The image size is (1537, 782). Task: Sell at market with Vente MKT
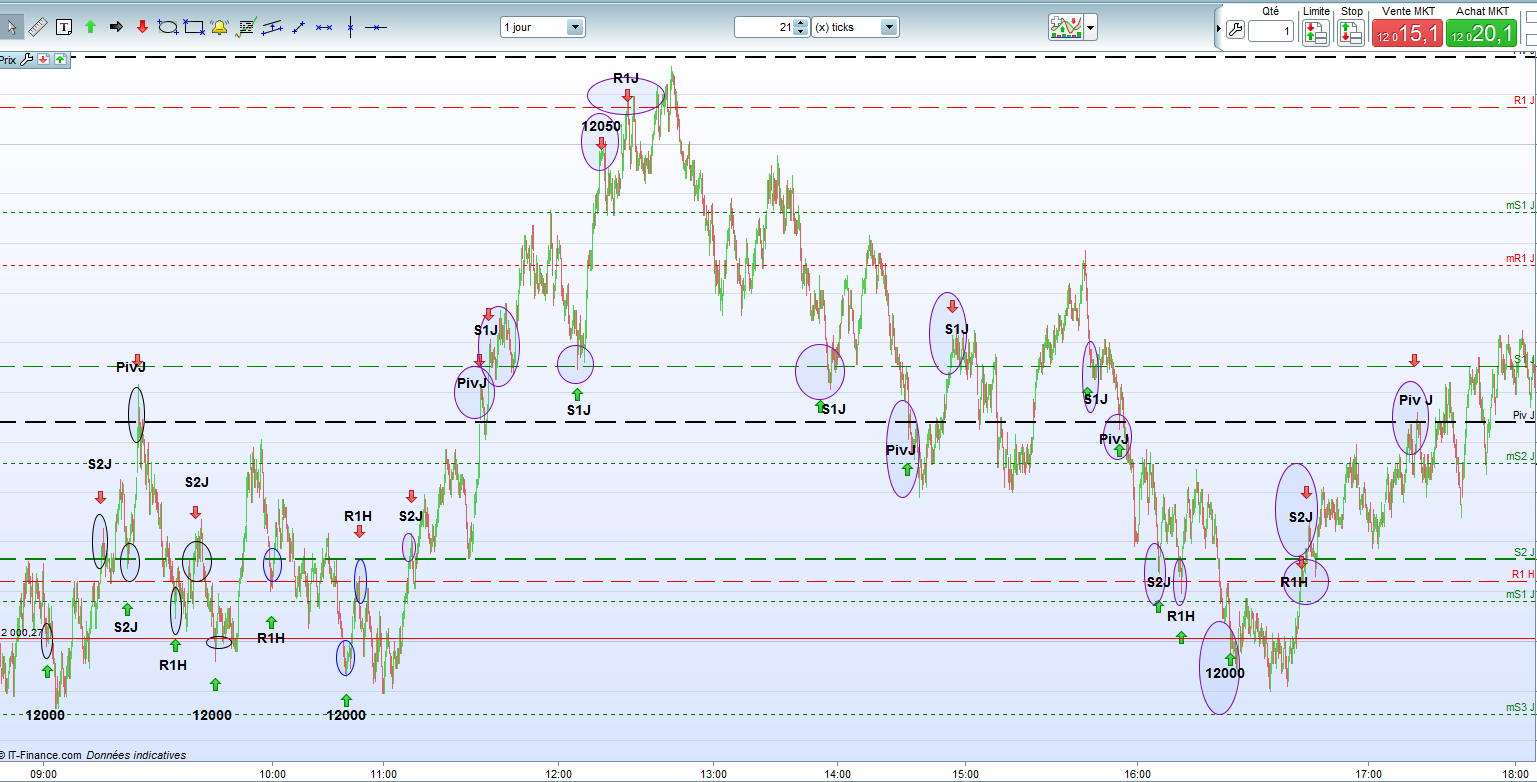pyautogui.click(x=1407, y=32)
